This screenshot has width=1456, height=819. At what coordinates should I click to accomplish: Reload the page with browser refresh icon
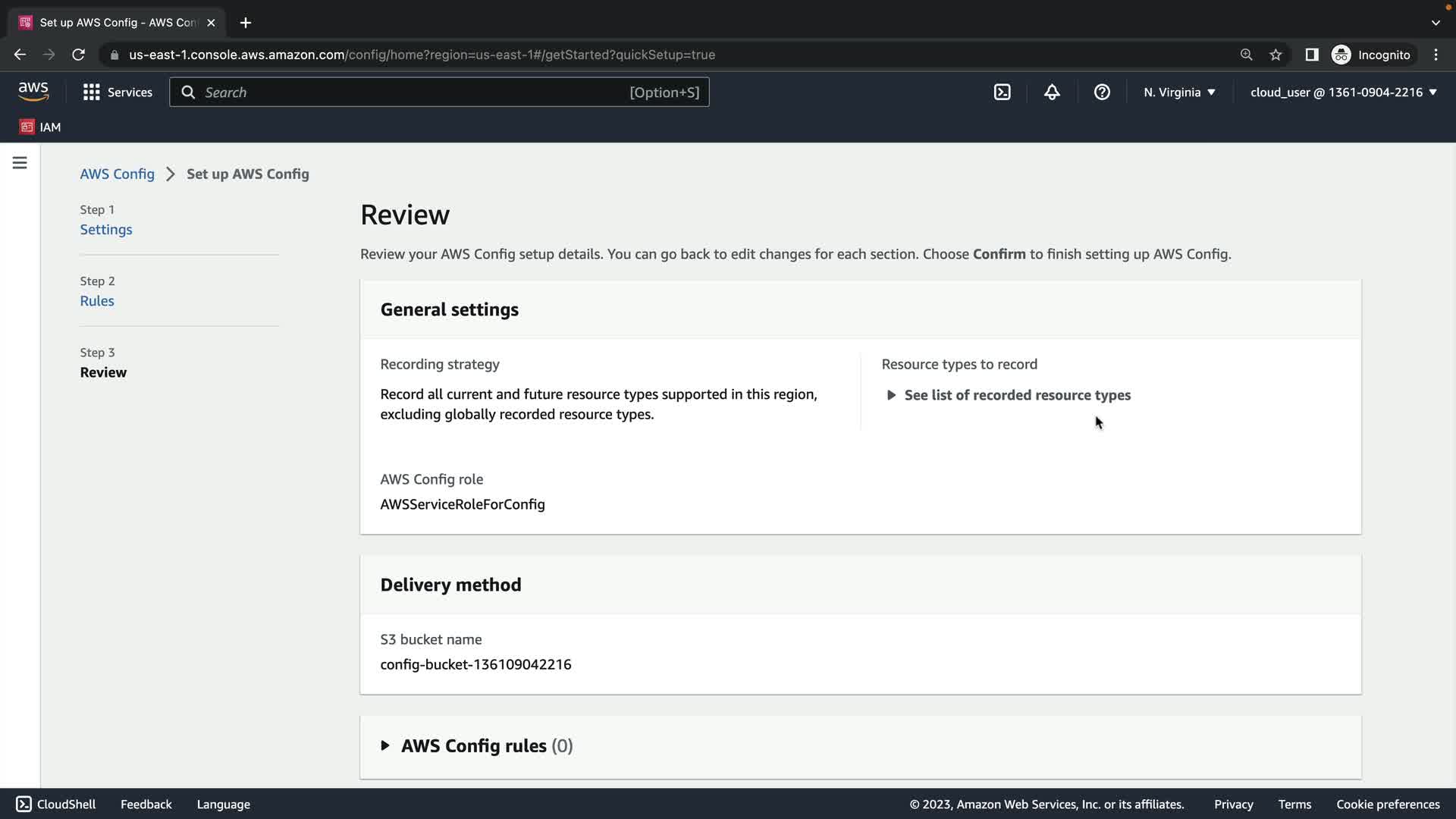(x=78, y=55)
